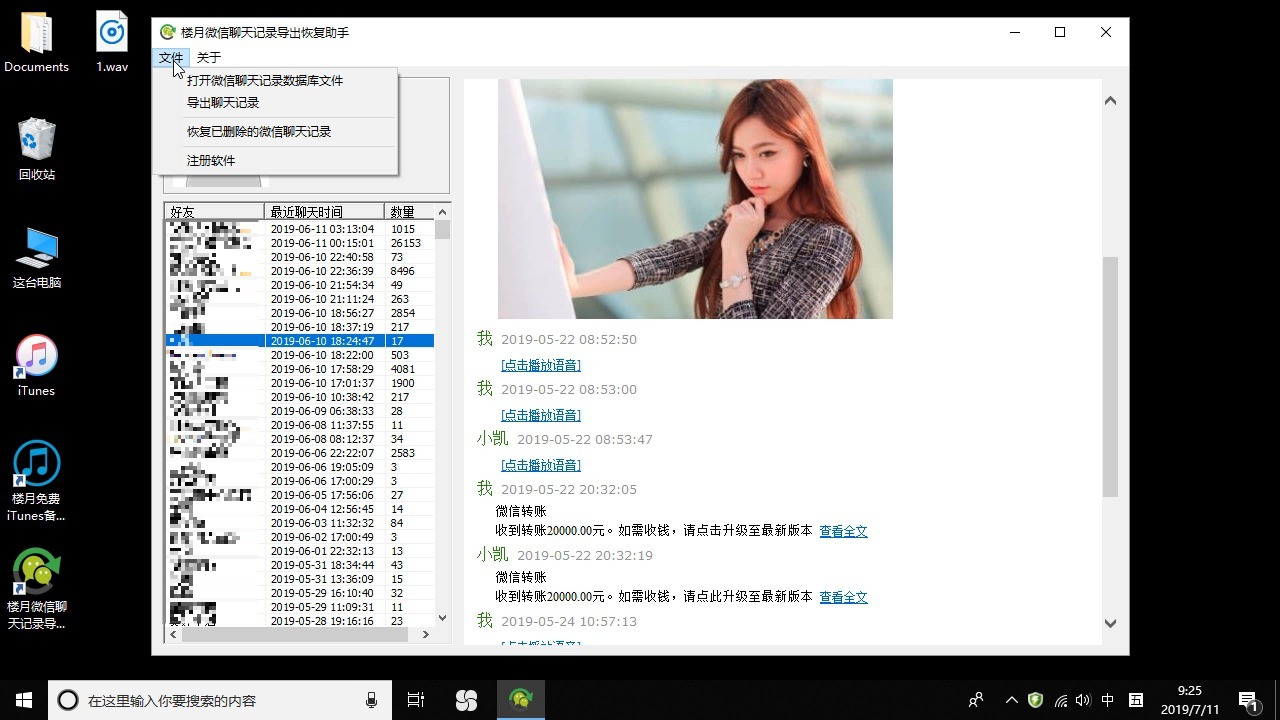Open the People icon in system tray
Image resolution: width=1280 pixels, height=720 pixels.
tap(977, 700)
